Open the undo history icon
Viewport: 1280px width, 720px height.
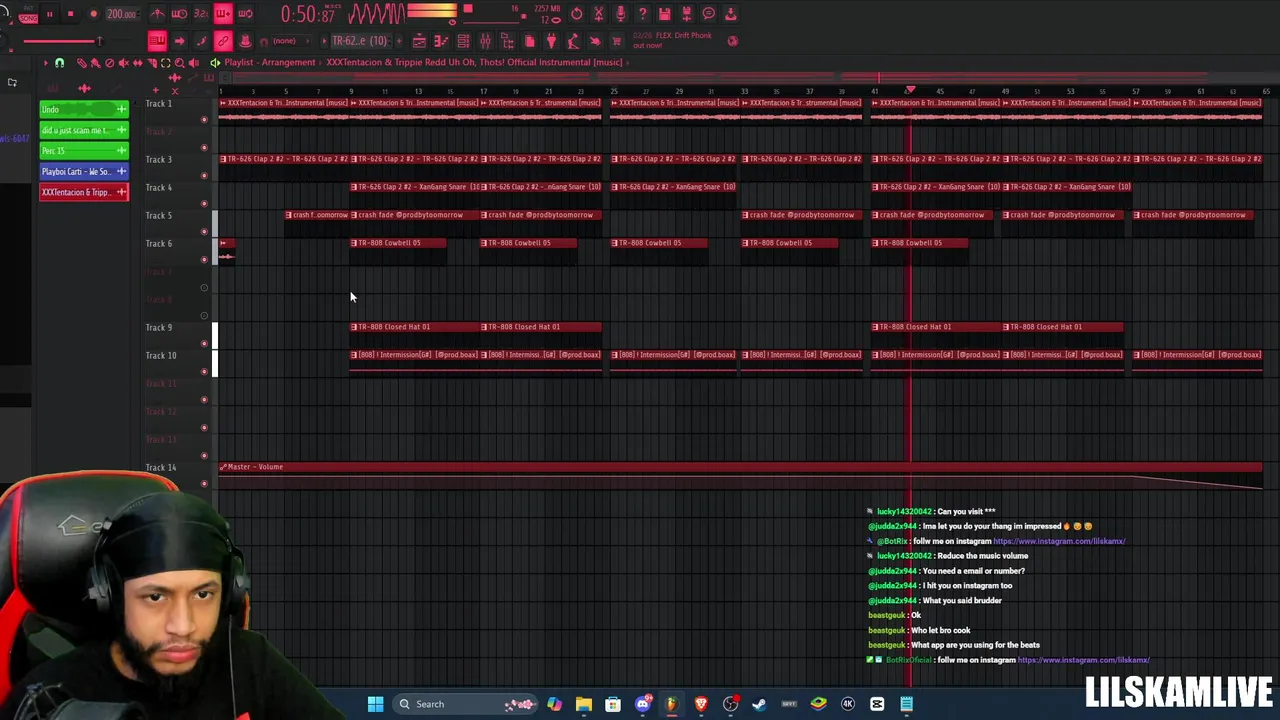point(576,14)
